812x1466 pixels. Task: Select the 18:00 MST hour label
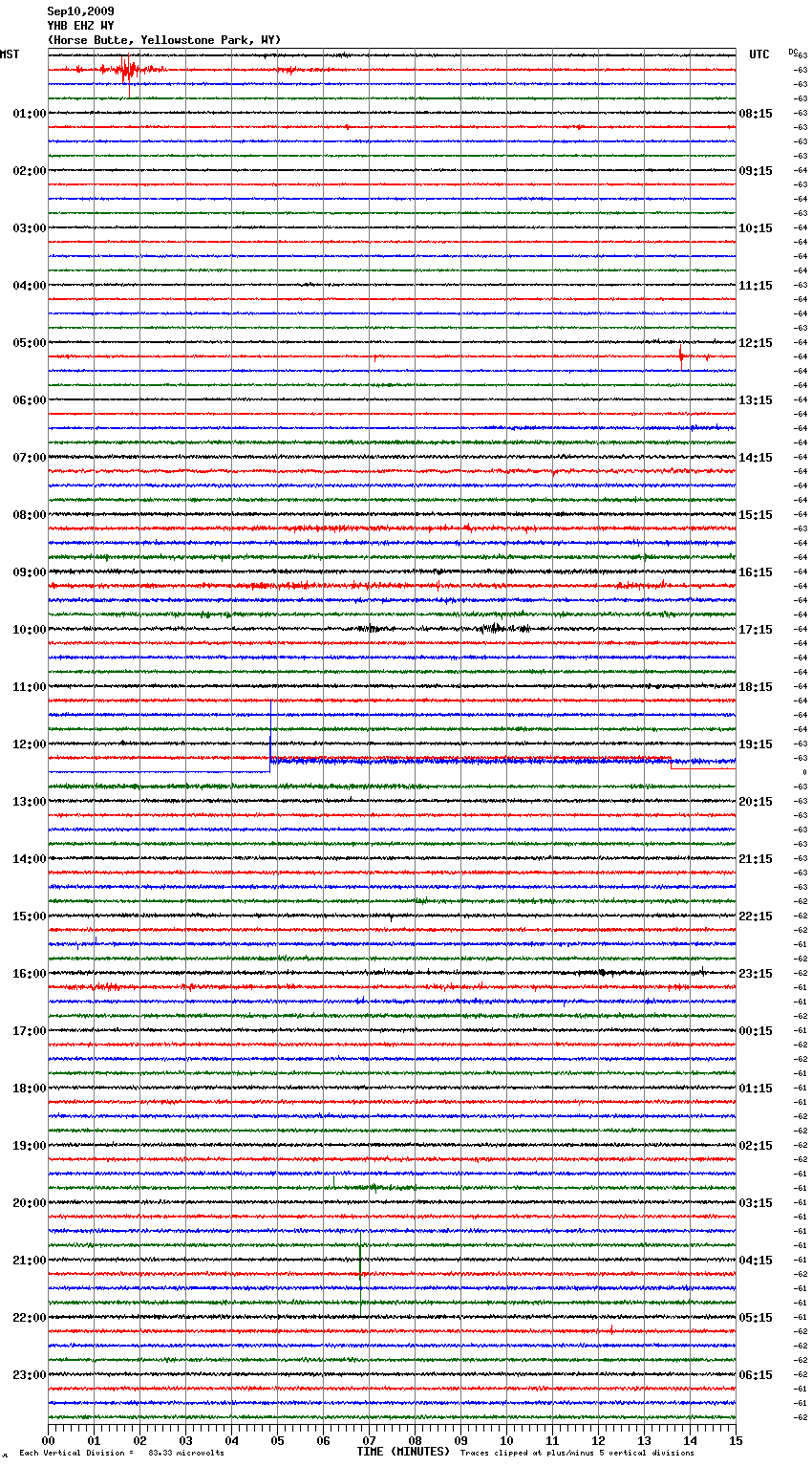point(29,1089)
